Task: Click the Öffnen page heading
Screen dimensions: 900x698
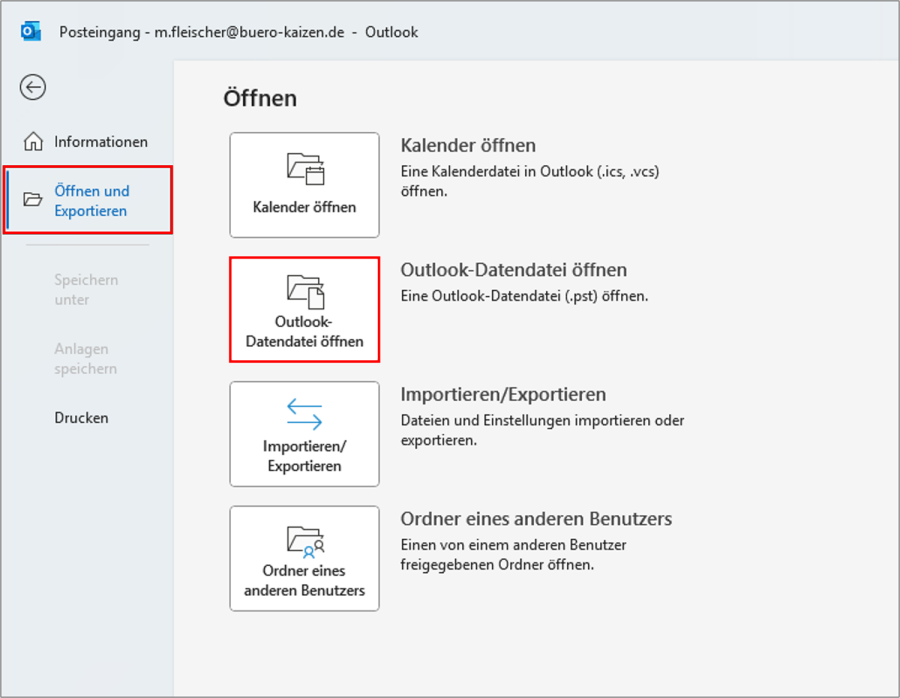Action: coord(260,98)
